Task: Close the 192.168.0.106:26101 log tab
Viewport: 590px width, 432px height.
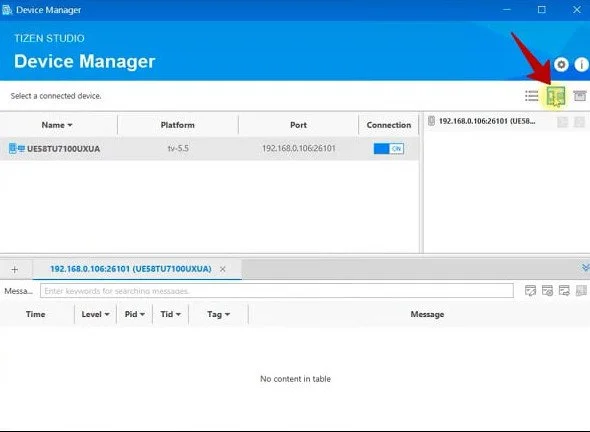Action: coord(223,269)
